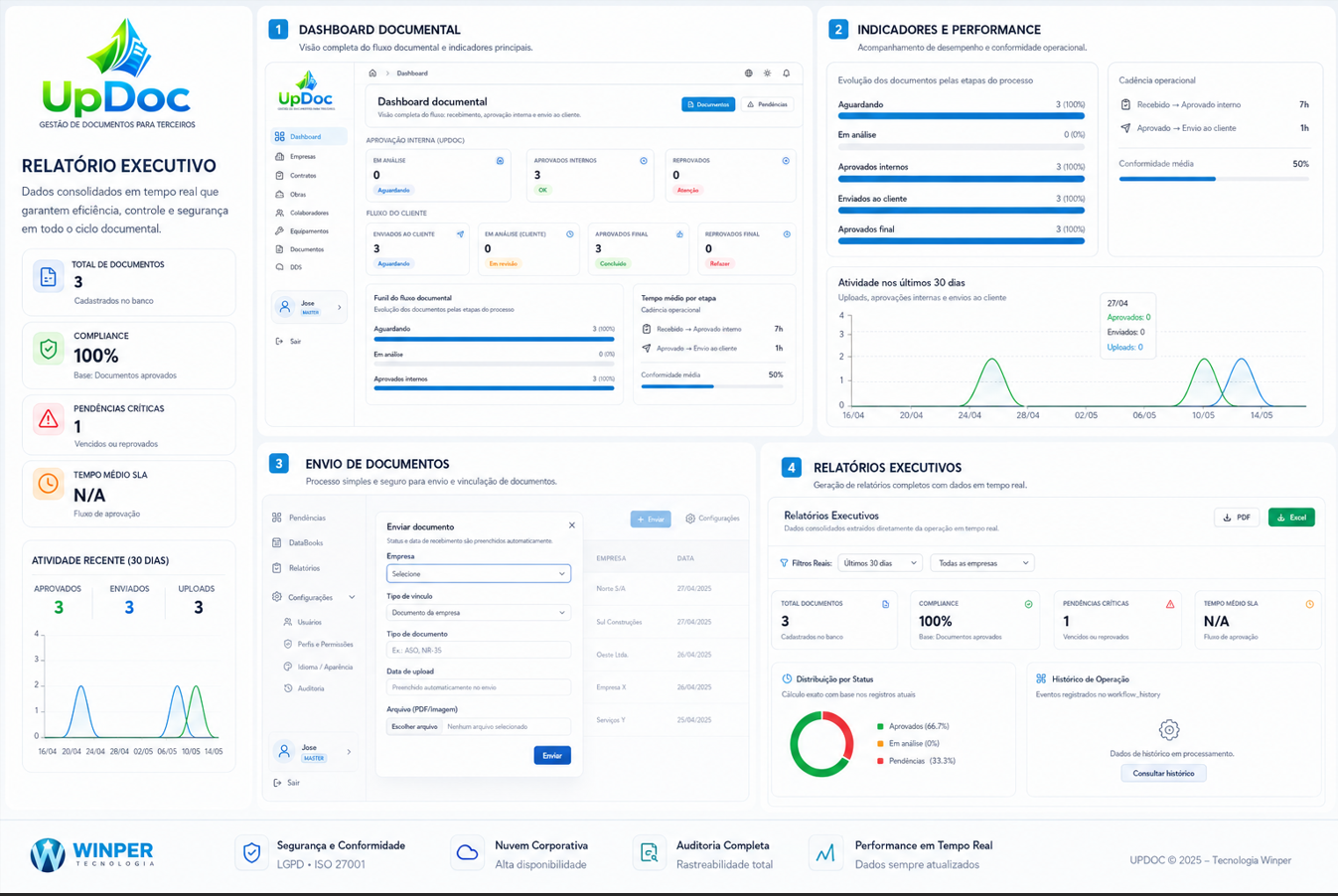1338x896 pixels.
Task: Click the Escolher arquivo button
Action: point(414,727)
